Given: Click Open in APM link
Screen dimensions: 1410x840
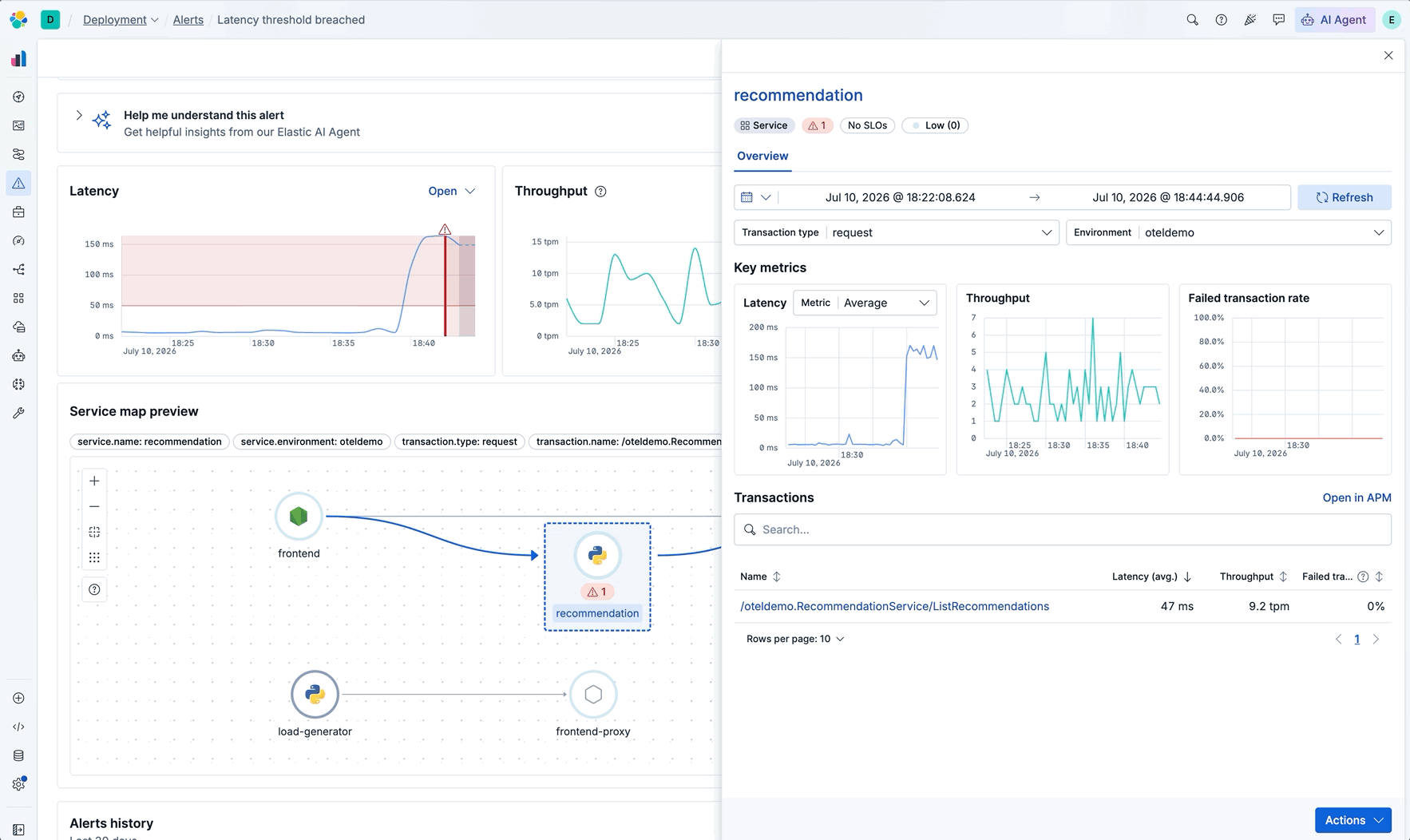Looking at the screenshot, I should pos(1357,497).
